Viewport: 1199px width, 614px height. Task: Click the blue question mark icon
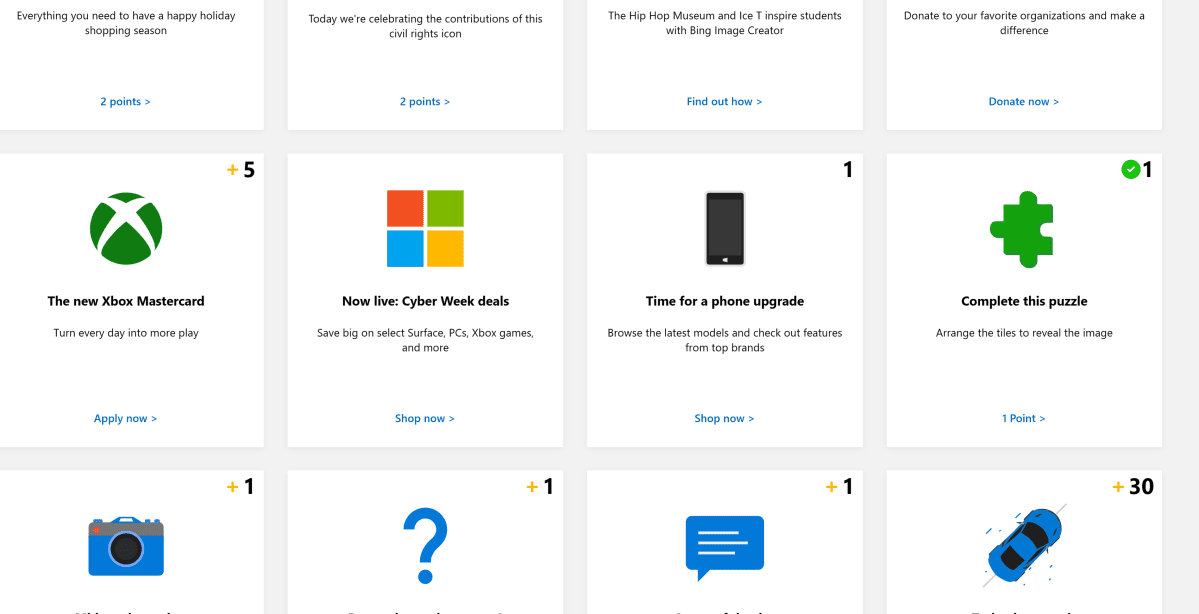424,547
